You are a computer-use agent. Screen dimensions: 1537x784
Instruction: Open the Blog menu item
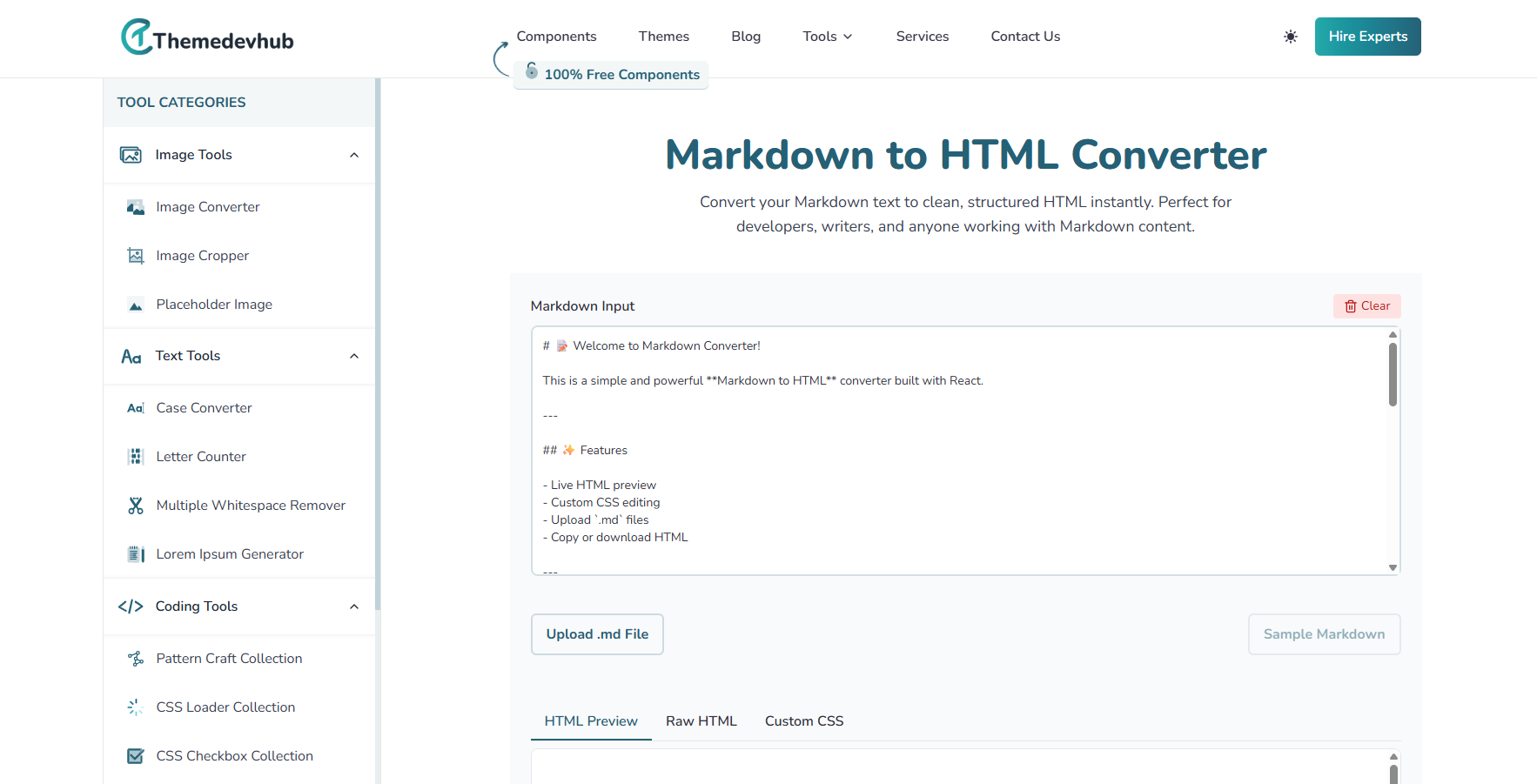click(745, 37)
